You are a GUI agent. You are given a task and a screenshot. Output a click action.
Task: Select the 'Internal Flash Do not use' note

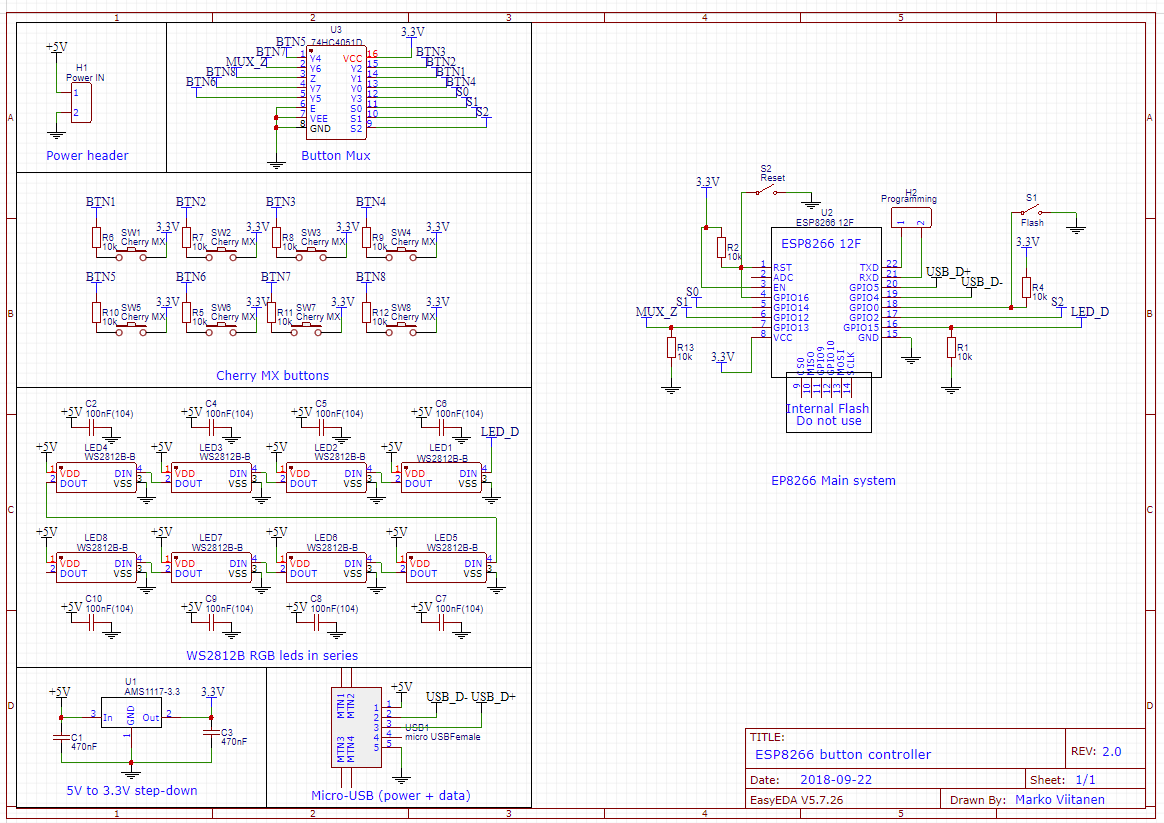tap(826, 414)
